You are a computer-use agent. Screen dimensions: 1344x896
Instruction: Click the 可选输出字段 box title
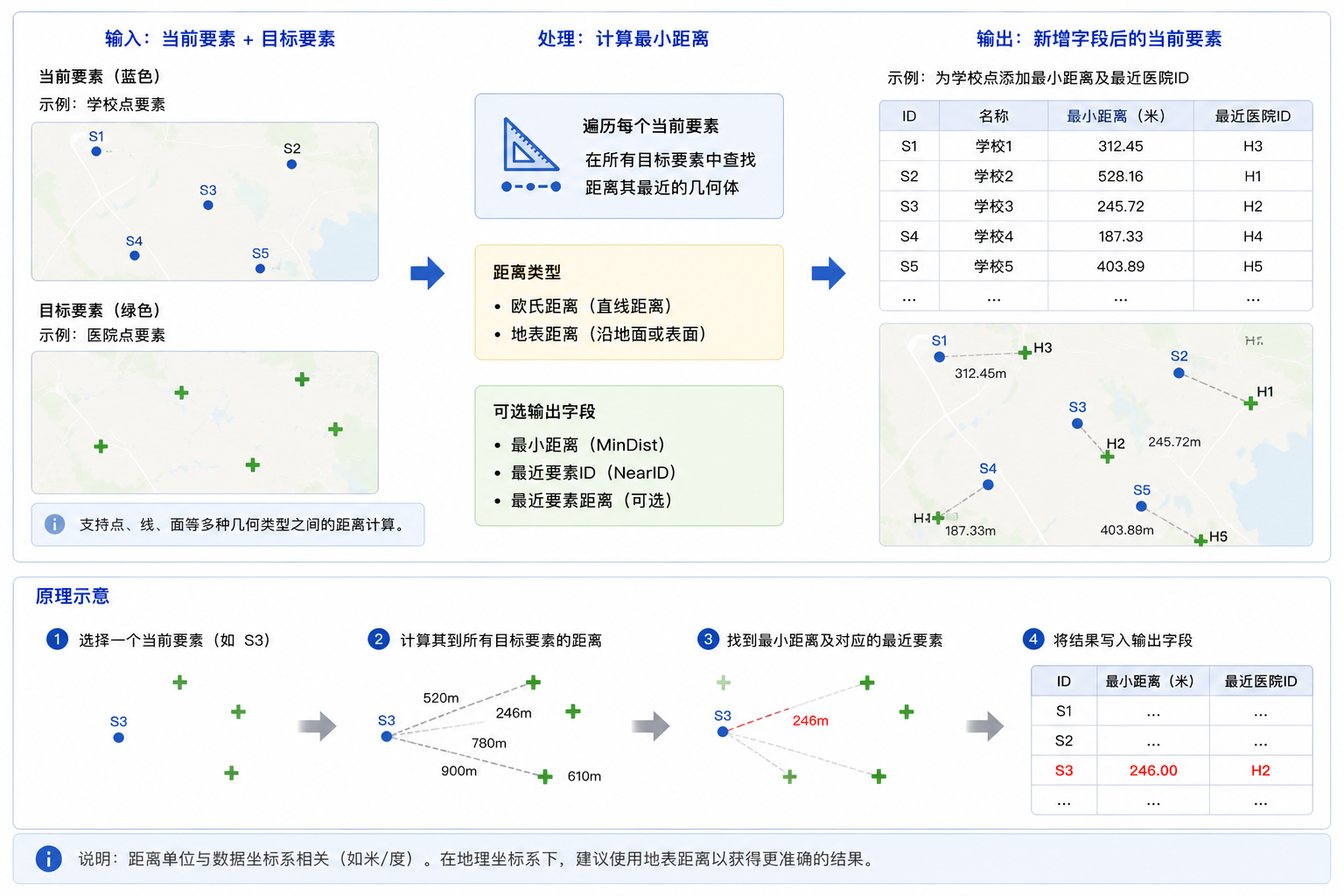point(544,411)
